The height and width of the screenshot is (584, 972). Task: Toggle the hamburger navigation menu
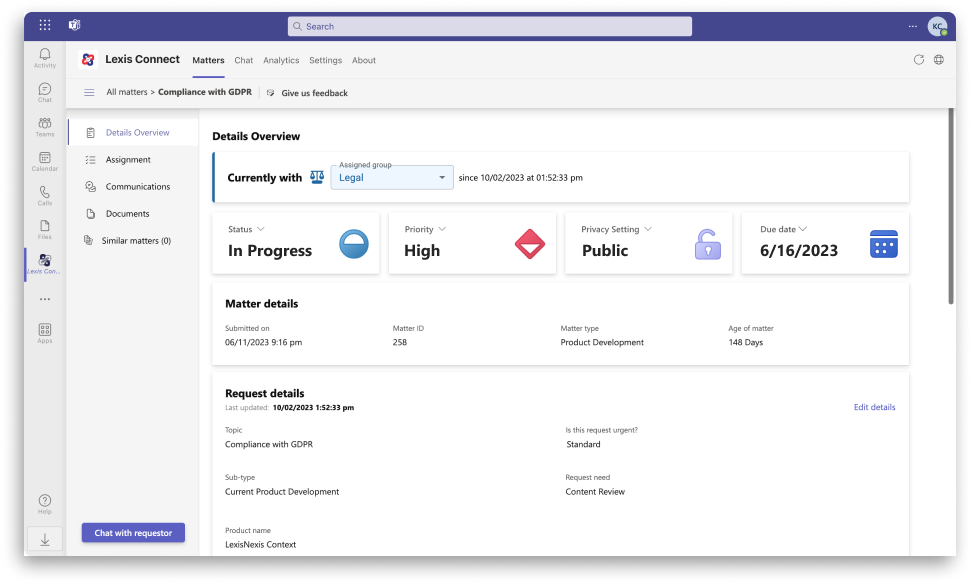[x=89, y=92]
